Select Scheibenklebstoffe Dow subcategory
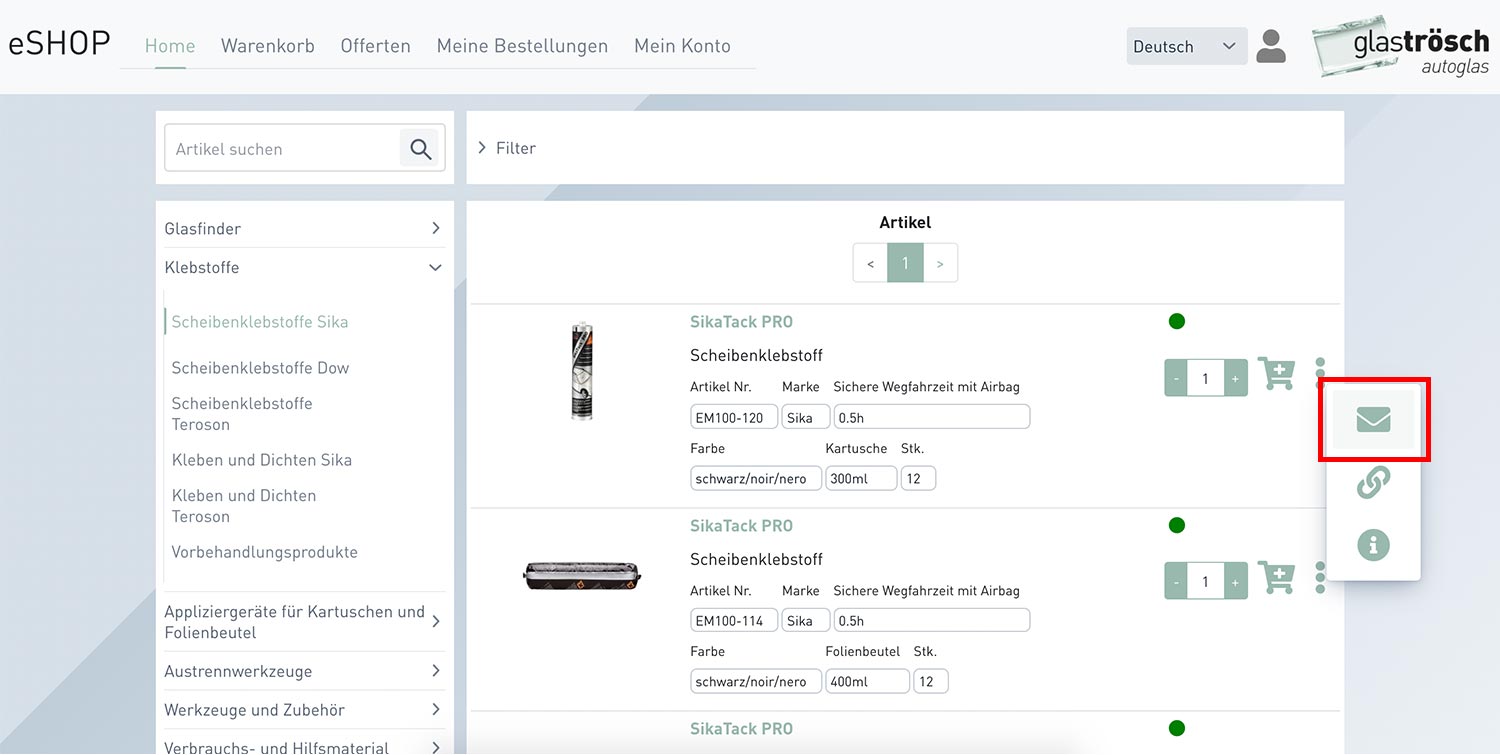The height and width of the screenshot is (755, 1500). coord(260,368)
